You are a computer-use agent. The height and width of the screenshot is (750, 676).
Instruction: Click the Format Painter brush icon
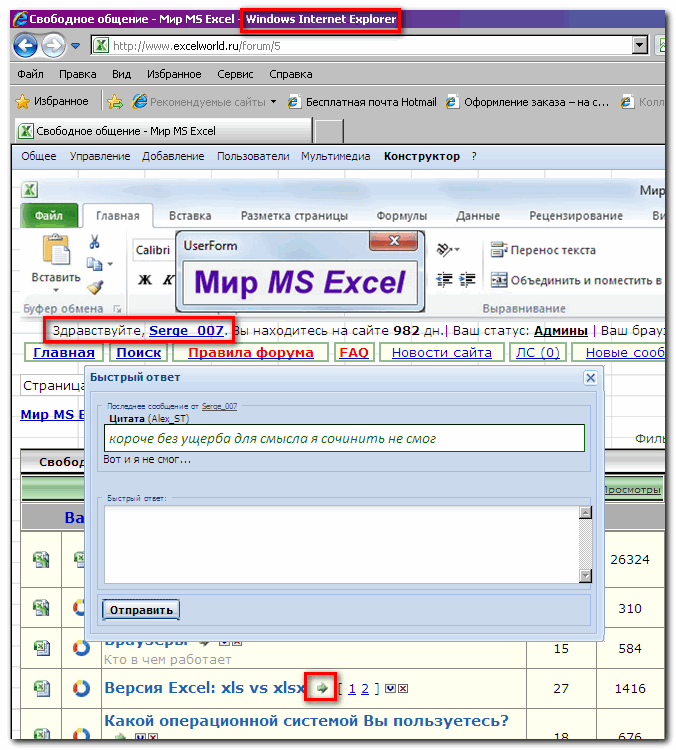coord(95,287)
